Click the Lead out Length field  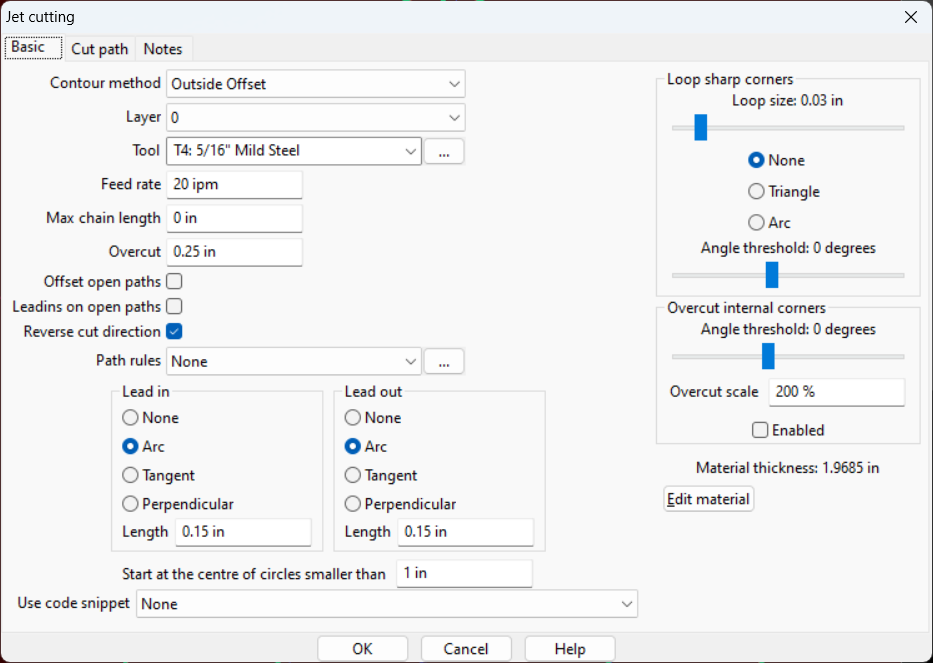point(466,531)
